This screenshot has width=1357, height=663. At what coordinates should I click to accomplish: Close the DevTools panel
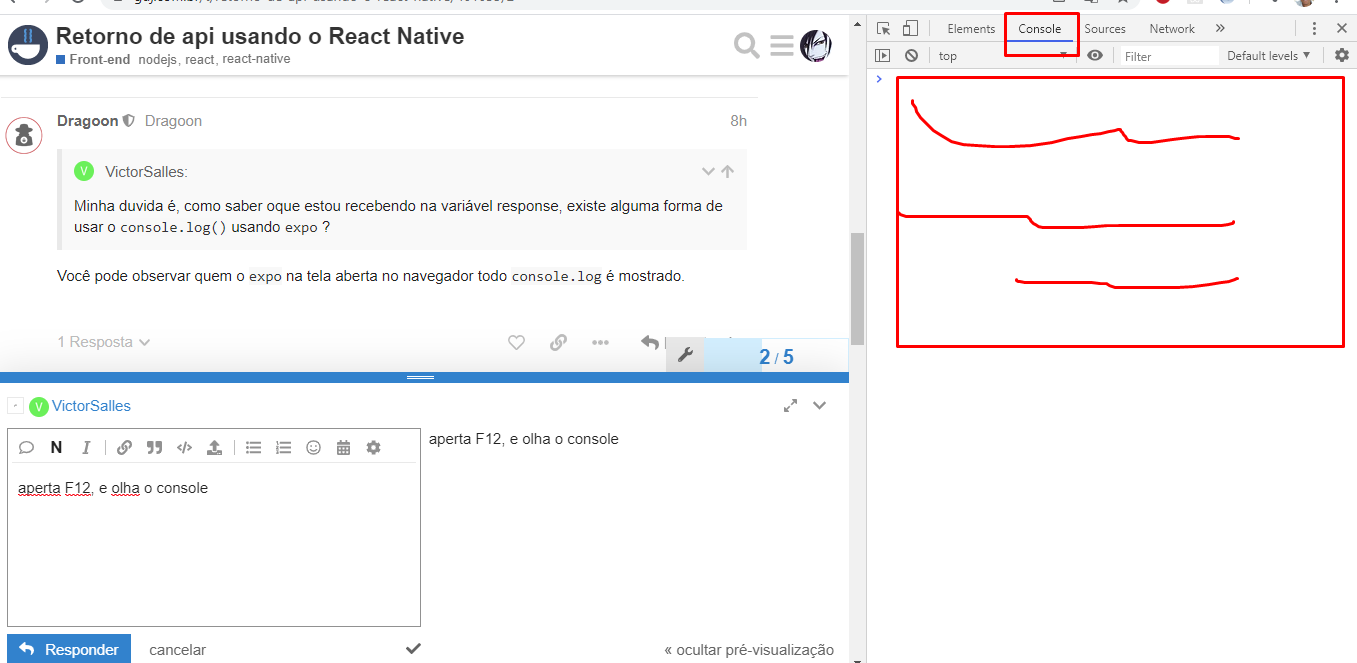pyautogui.click(x=1342, y=29)
